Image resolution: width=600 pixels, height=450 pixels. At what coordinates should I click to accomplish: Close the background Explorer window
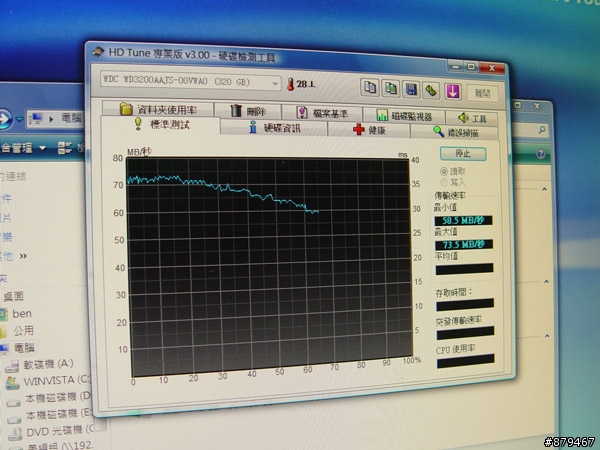pyautogui.click(x=537, y=106)
